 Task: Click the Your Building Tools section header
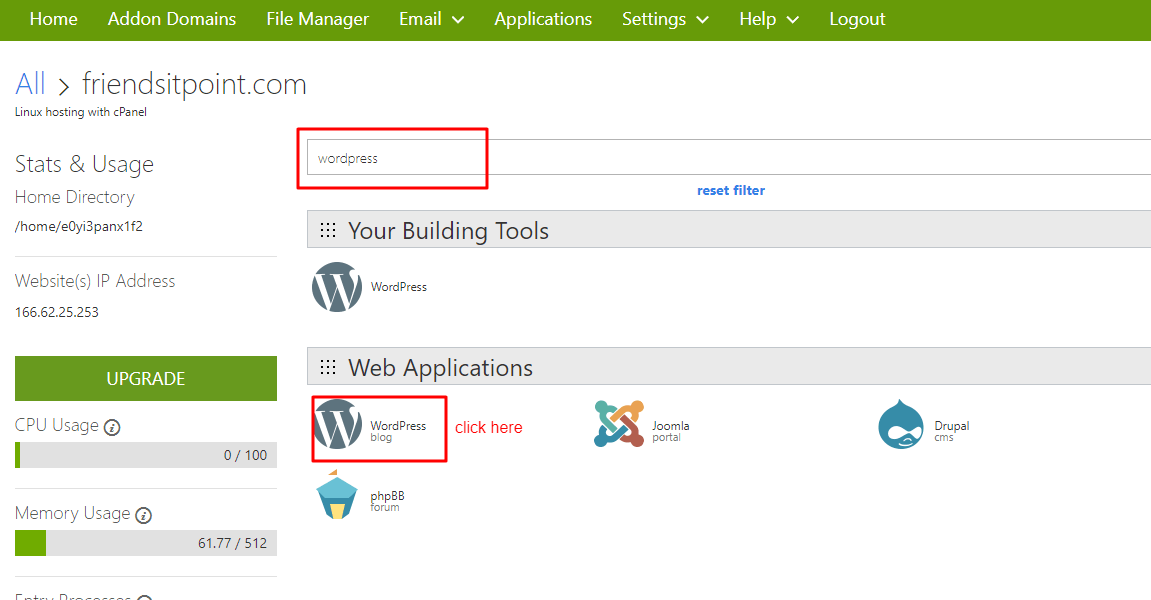729,230
